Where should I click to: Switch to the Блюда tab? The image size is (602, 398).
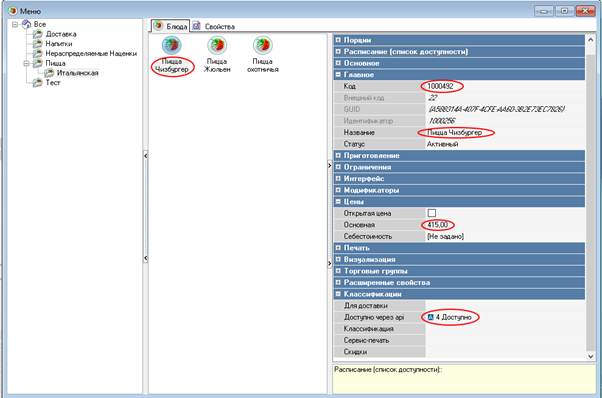click(x=170, y=26)
